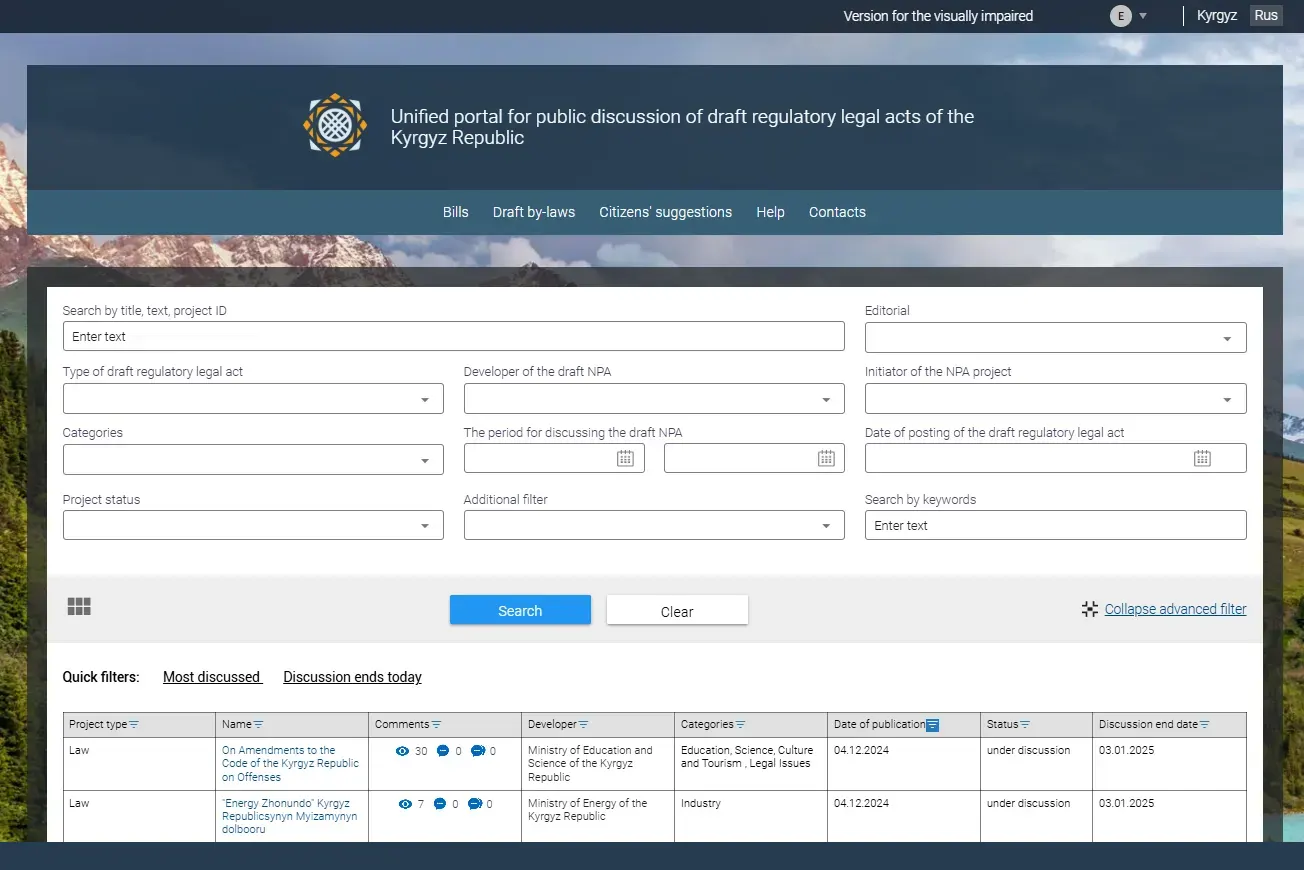The width and height of the screenshot is (1304, 870).
Task: Click Name column filter icon
Action: [258, 724]
